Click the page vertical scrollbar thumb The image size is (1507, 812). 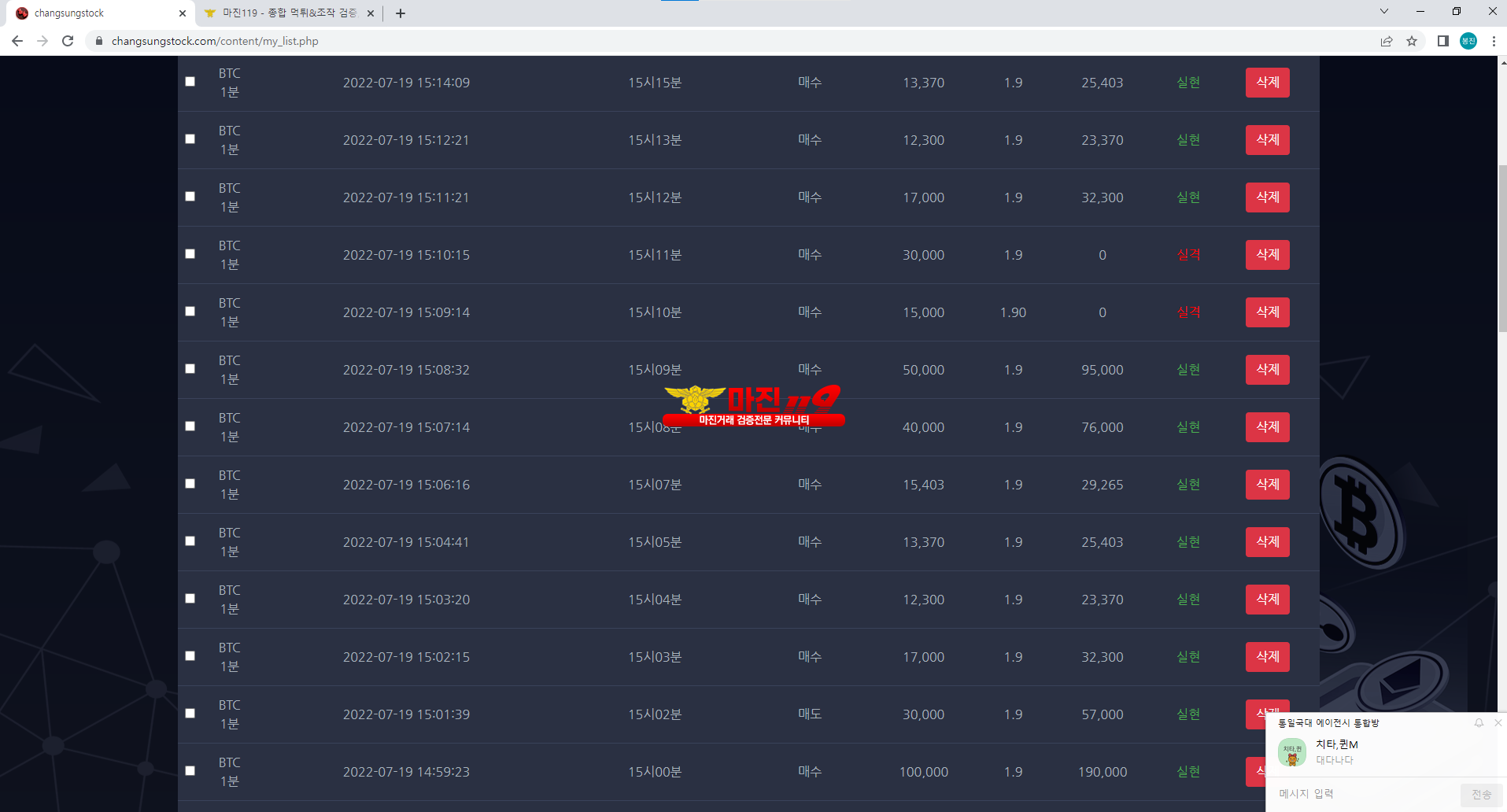1501,248
